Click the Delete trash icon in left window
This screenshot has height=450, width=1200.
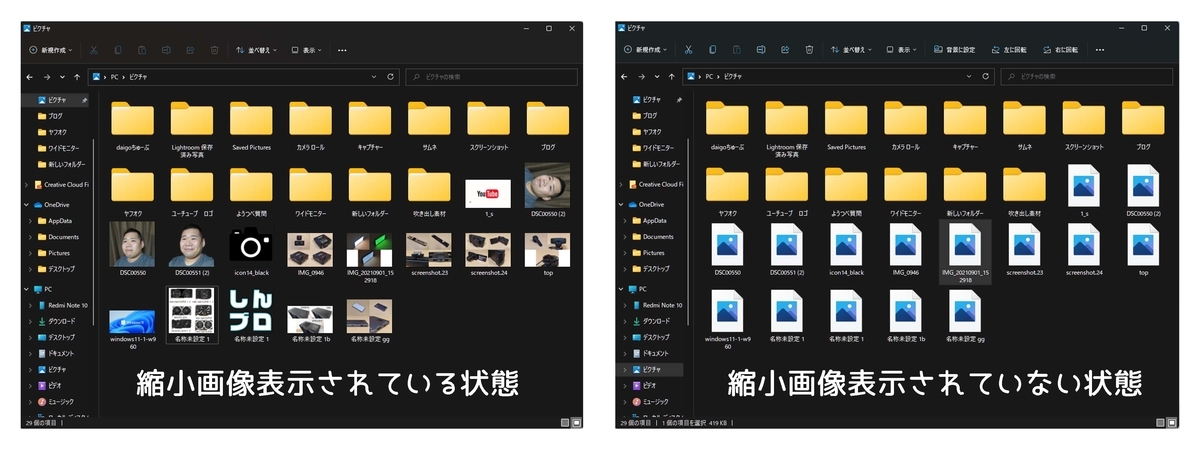pos(214,49)
